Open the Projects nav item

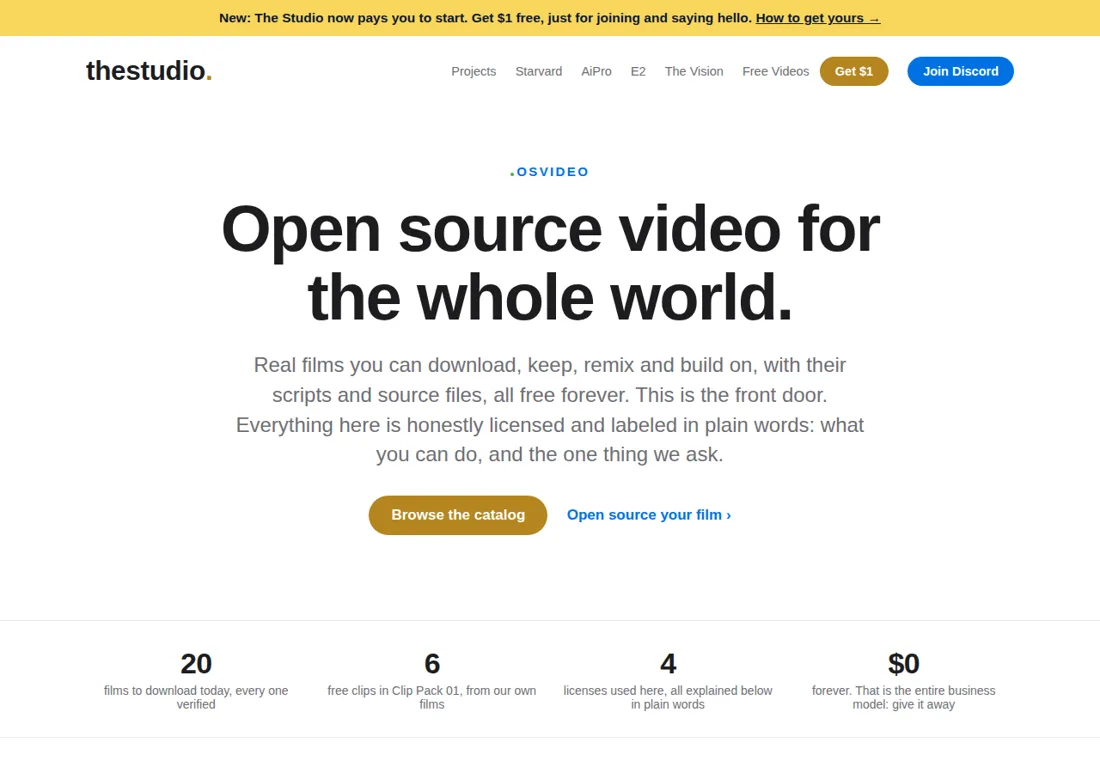pos(474,72)
